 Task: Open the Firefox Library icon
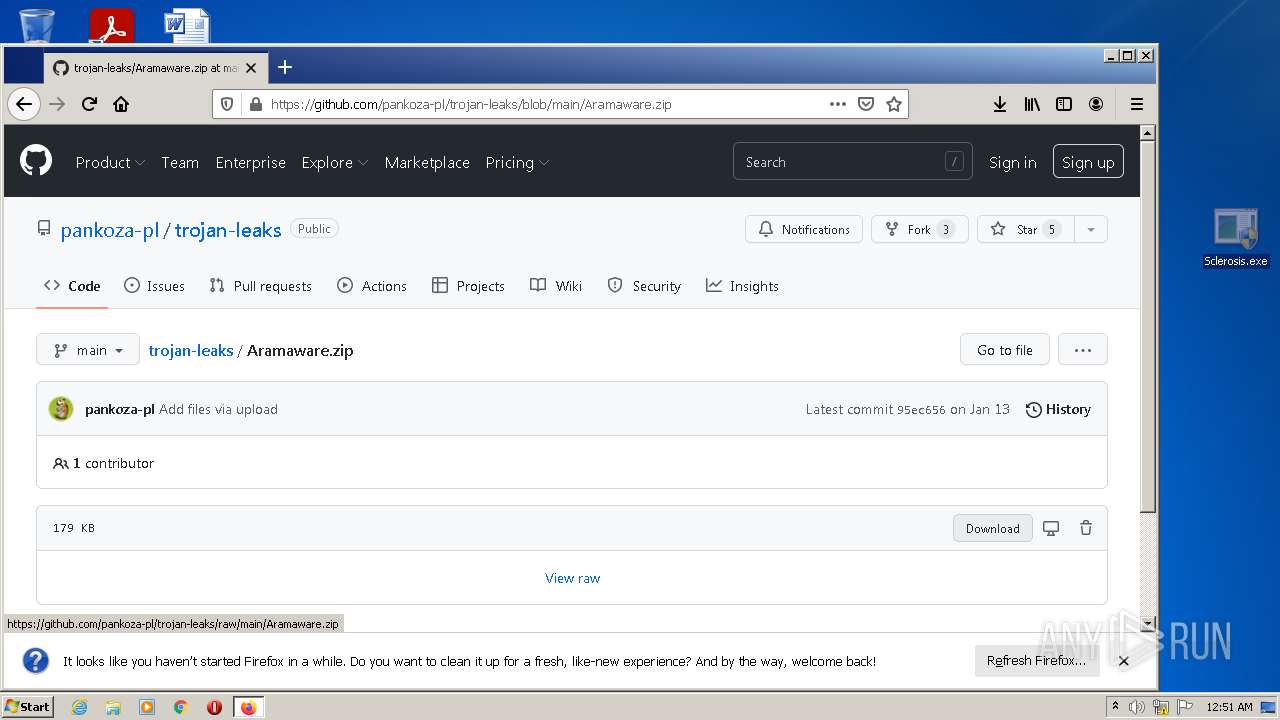pos(1032,104)
